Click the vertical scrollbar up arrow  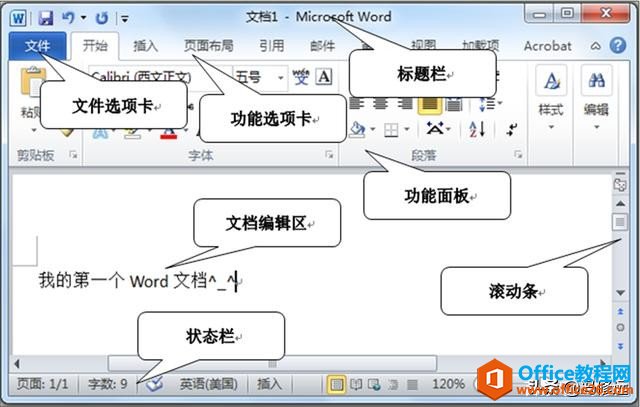click(x=620, y=203)
